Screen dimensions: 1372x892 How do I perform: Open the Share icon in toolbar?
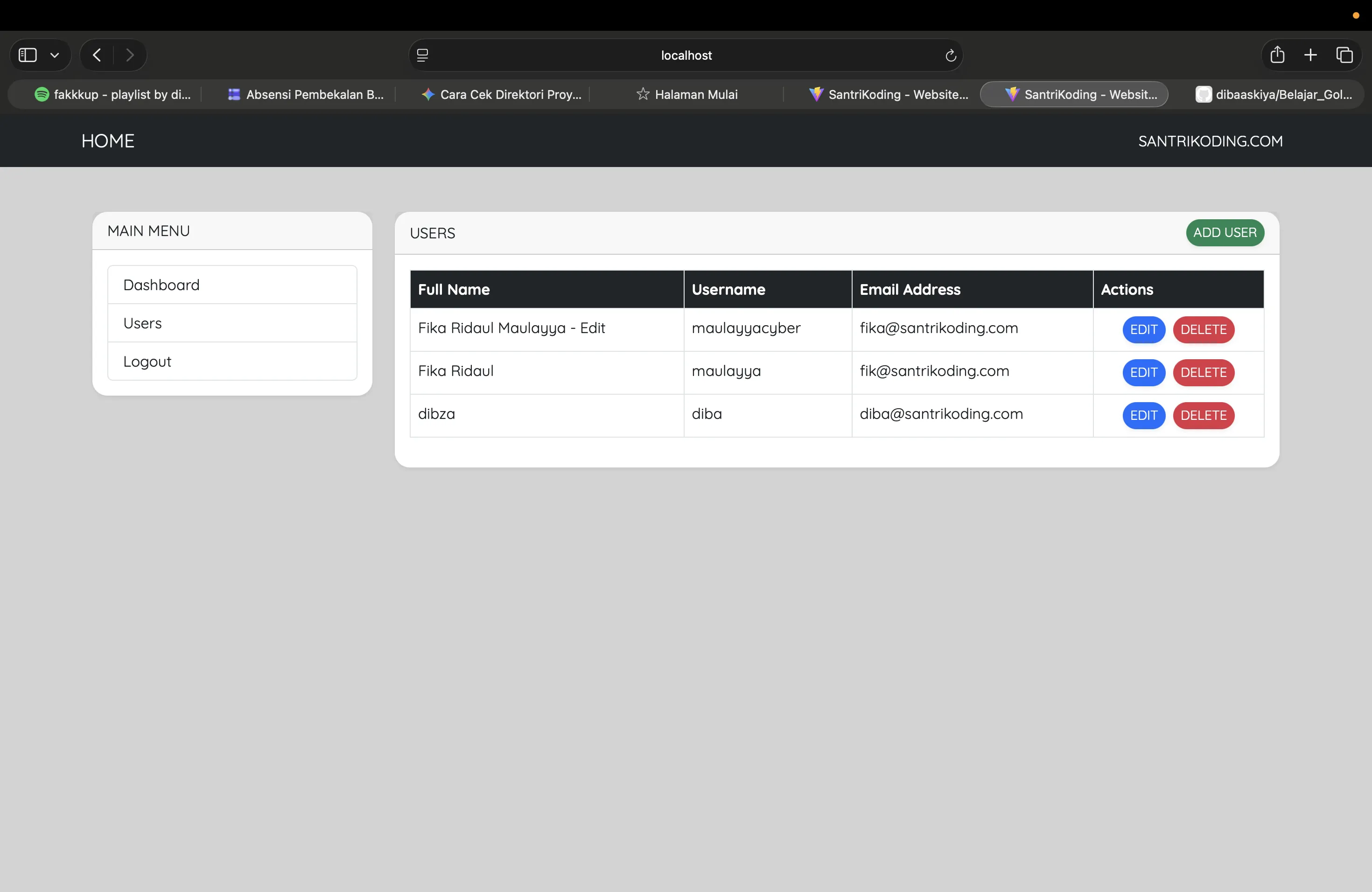click(x=1277, y=55)
